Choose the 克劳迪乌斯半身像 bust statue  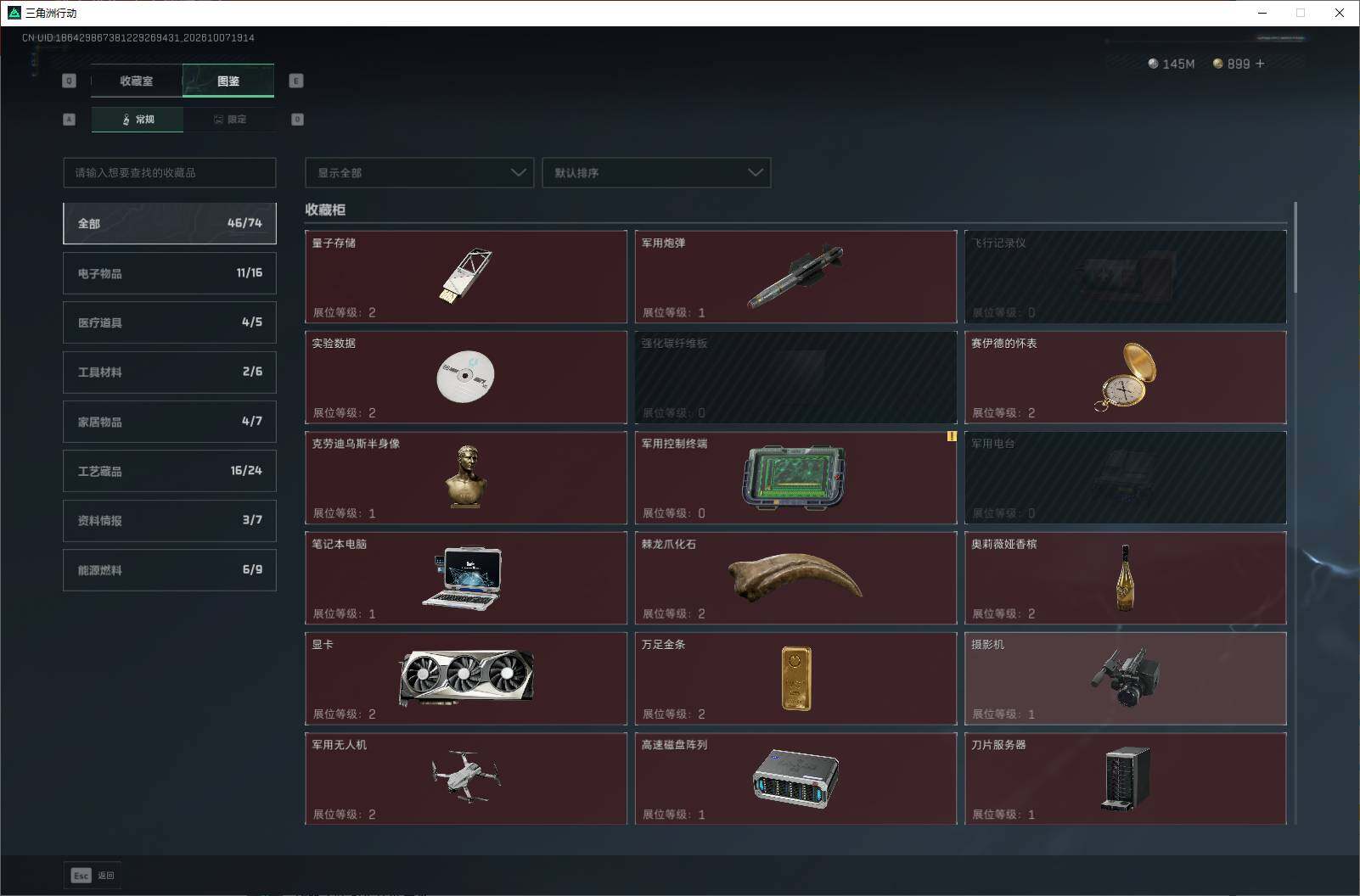[465, 477]
